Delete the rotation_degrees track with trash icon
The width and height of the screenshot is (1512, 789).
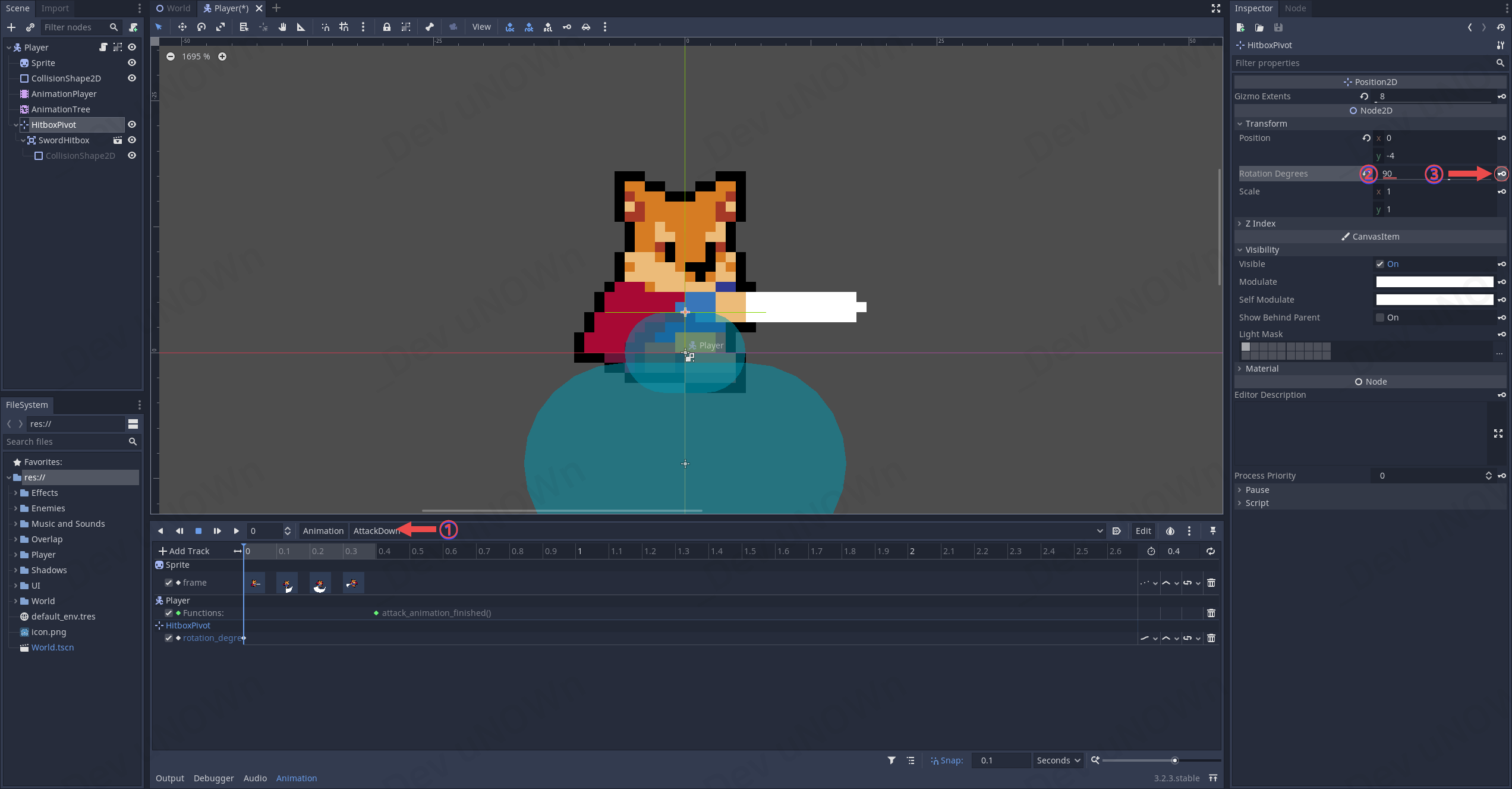[x=1211, y=638]
